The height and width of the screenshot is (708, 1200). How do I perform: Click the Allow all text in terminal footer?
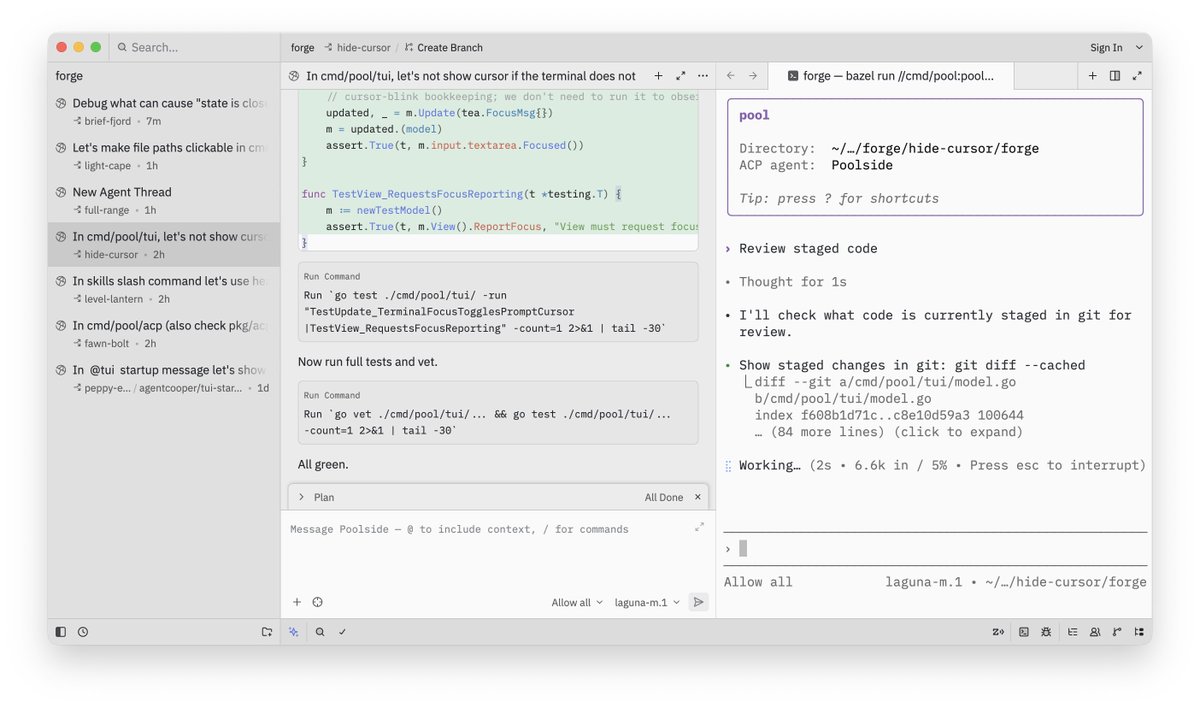[x=758, y=582]
